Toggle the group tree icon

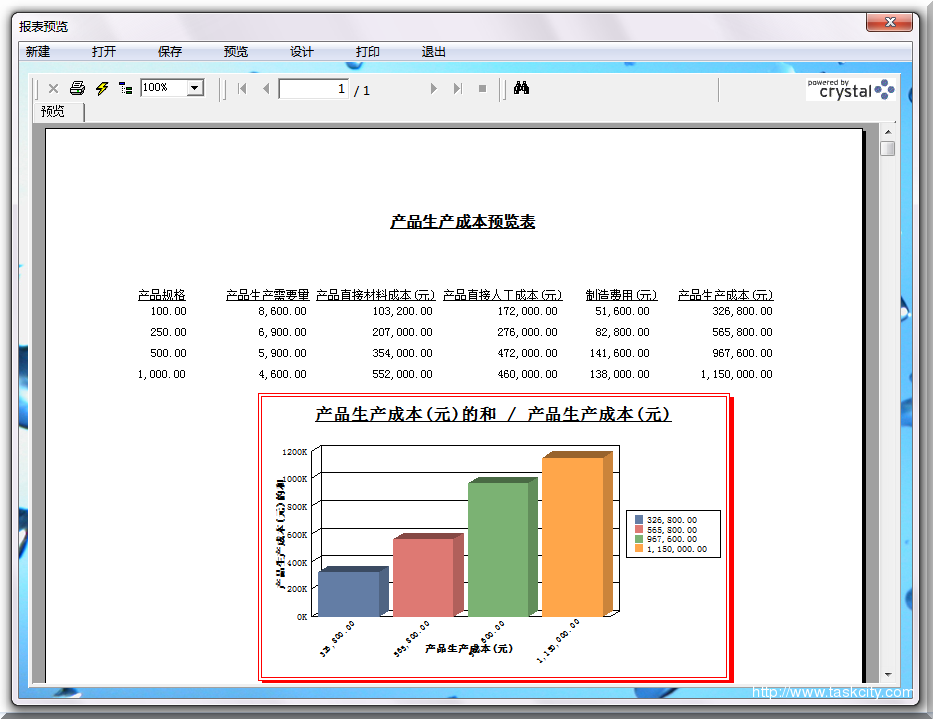click(x=126, y=89)
